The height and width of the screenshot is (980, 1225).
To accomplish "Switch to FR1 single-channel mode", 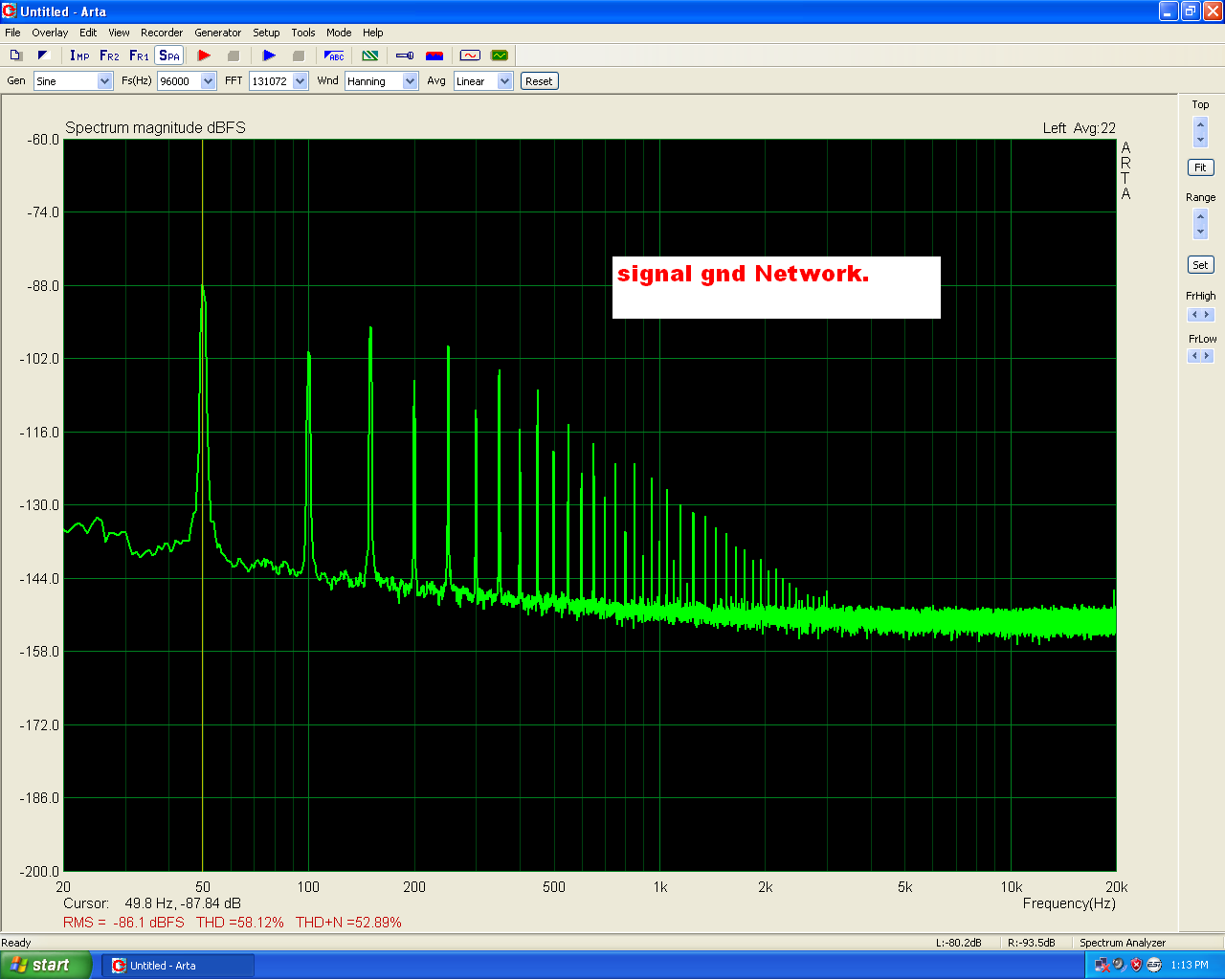I will 139,56.
